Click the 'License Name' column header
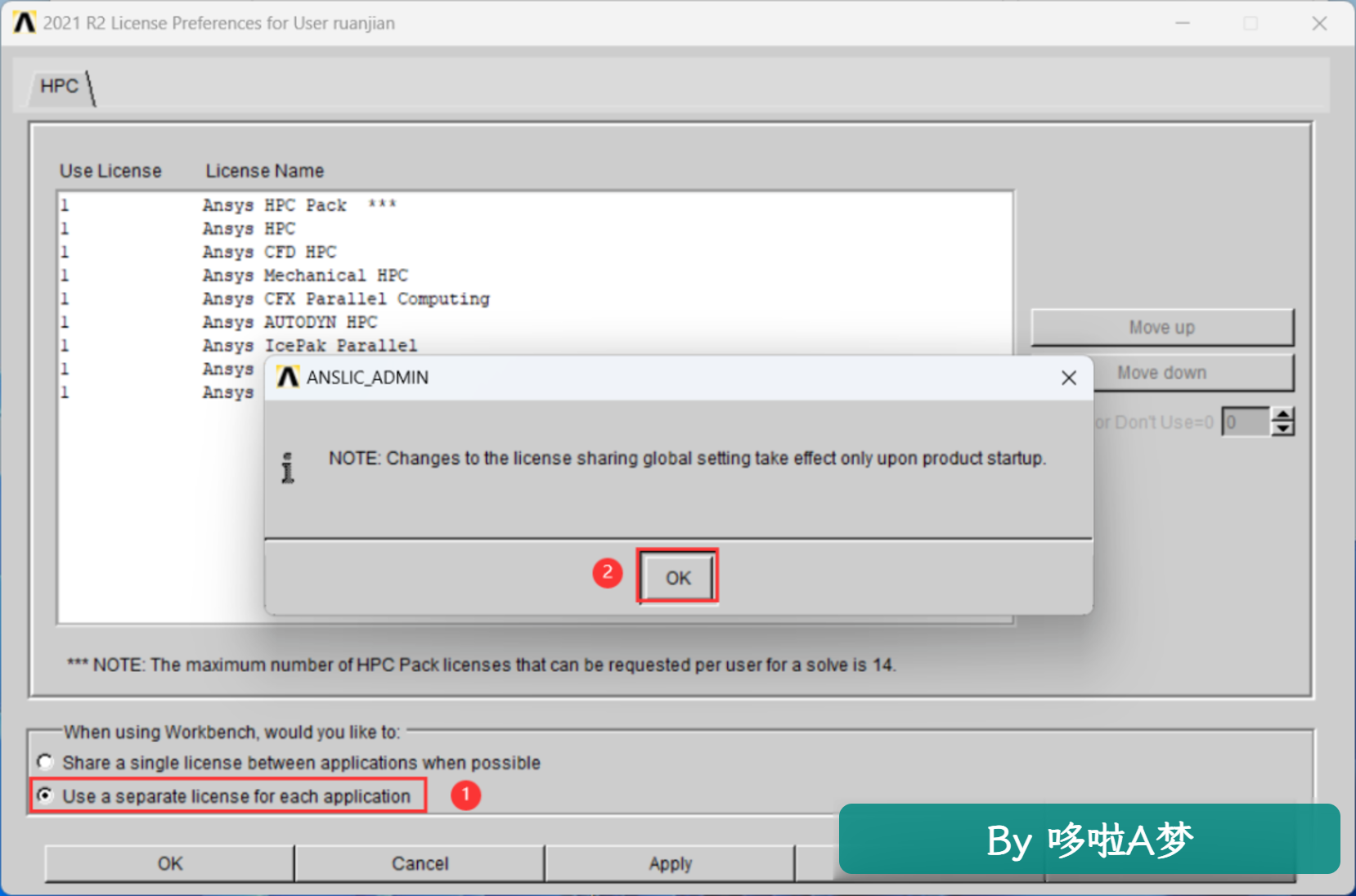Screen dimensions: 1356x896 coord(265,171)
